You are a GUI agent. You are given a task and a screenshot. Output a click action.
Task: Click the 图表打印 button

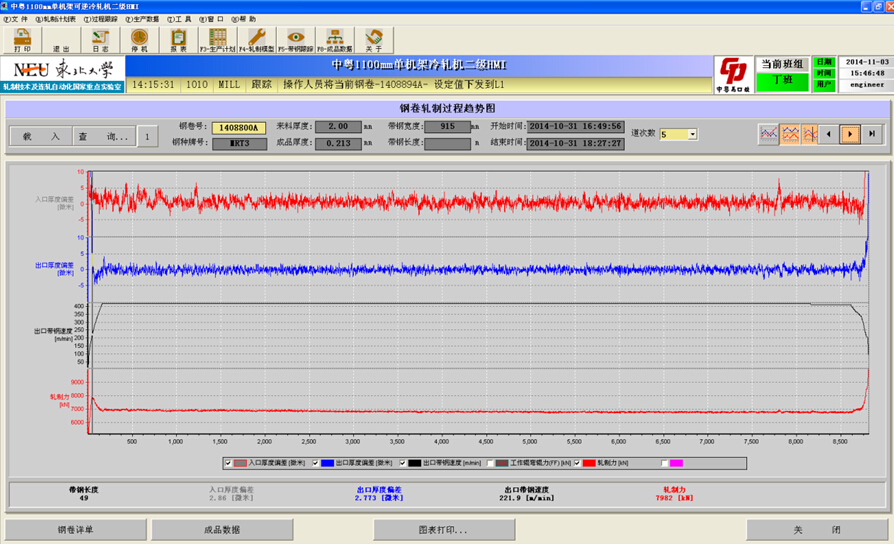tap(444, 530)
